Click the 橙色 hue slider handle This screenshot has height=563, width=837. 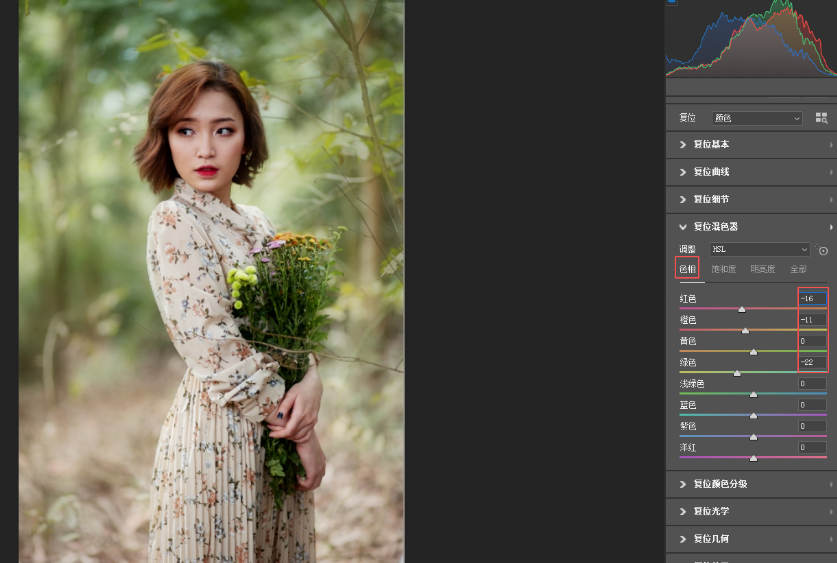[x=745, y=331]
